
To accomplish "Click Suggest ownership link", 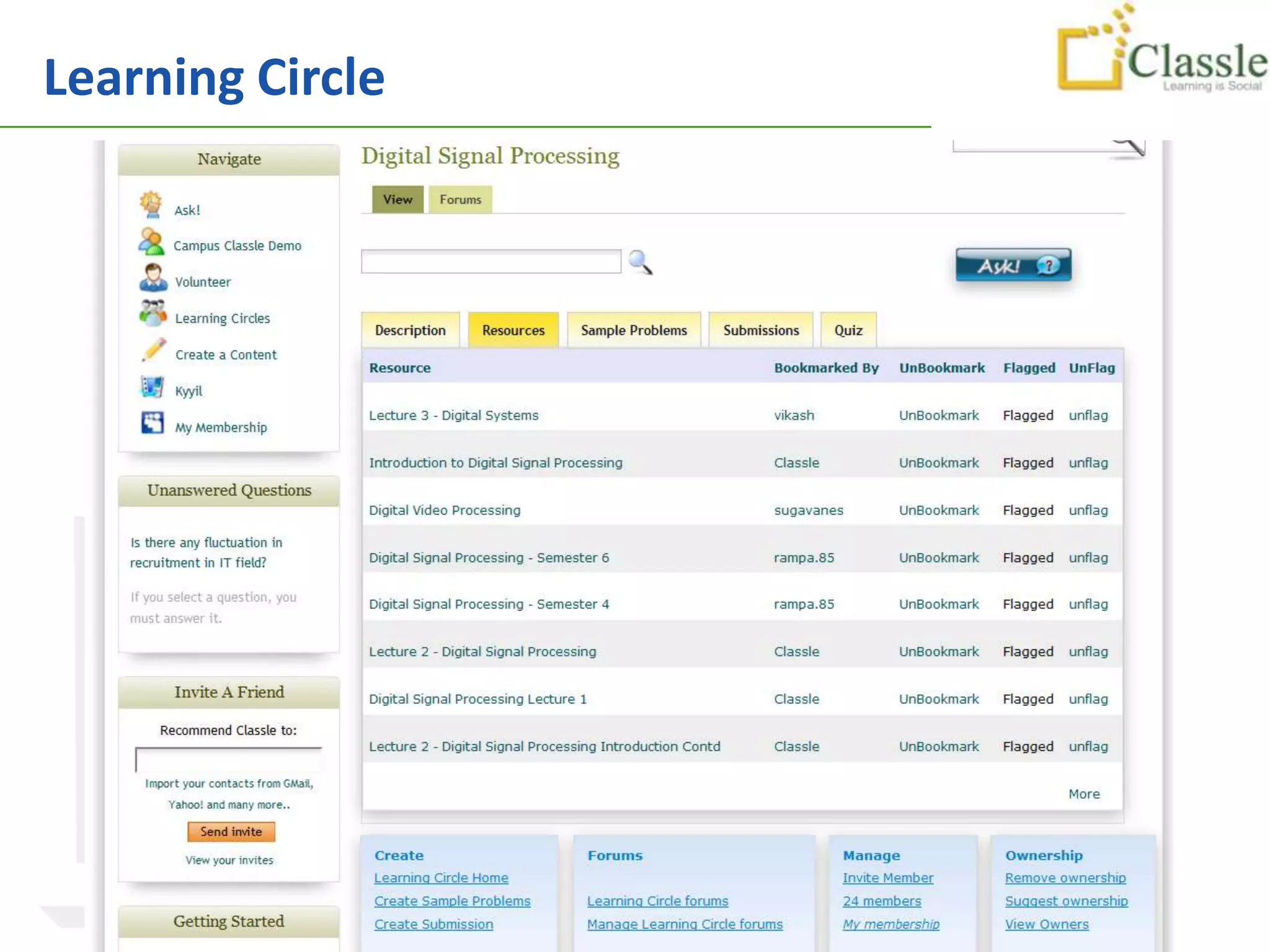I will [1067, 901].
